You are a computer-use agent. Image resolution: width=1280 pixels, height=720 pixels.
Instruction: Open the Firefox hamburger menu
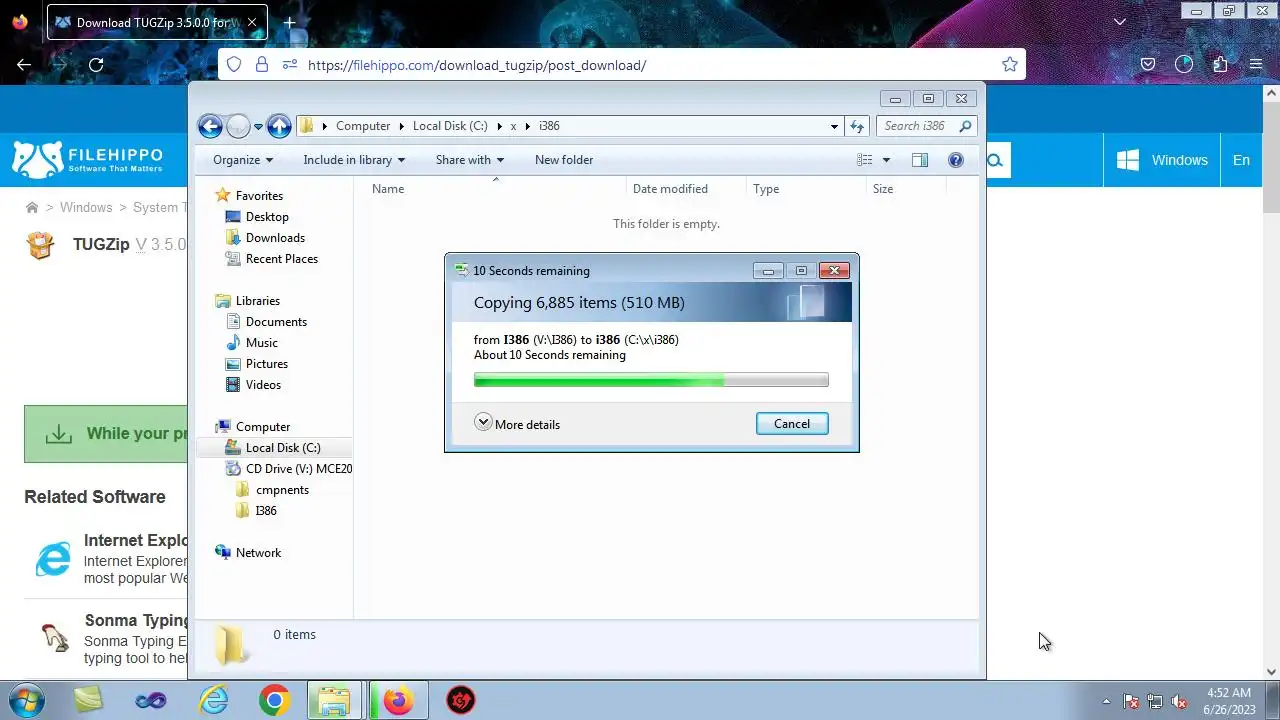[x=1256, y=65]
